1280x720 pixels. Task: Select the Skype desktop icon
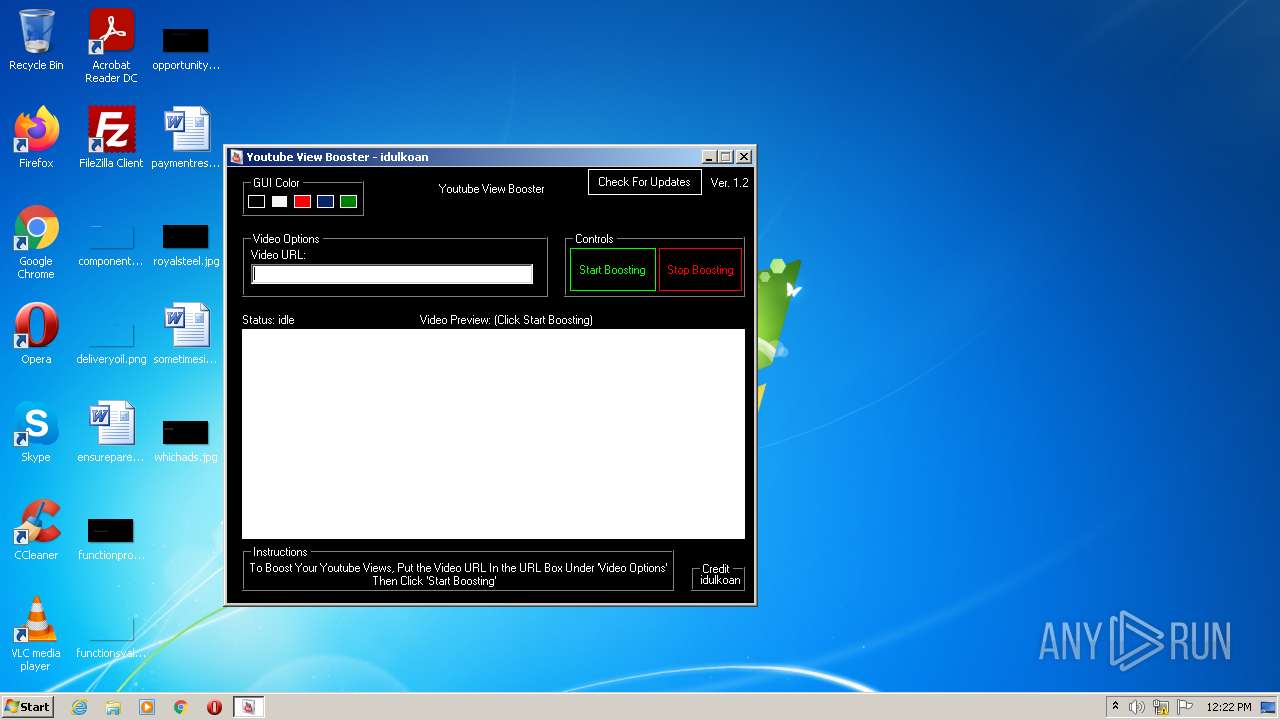click(36, 432)
